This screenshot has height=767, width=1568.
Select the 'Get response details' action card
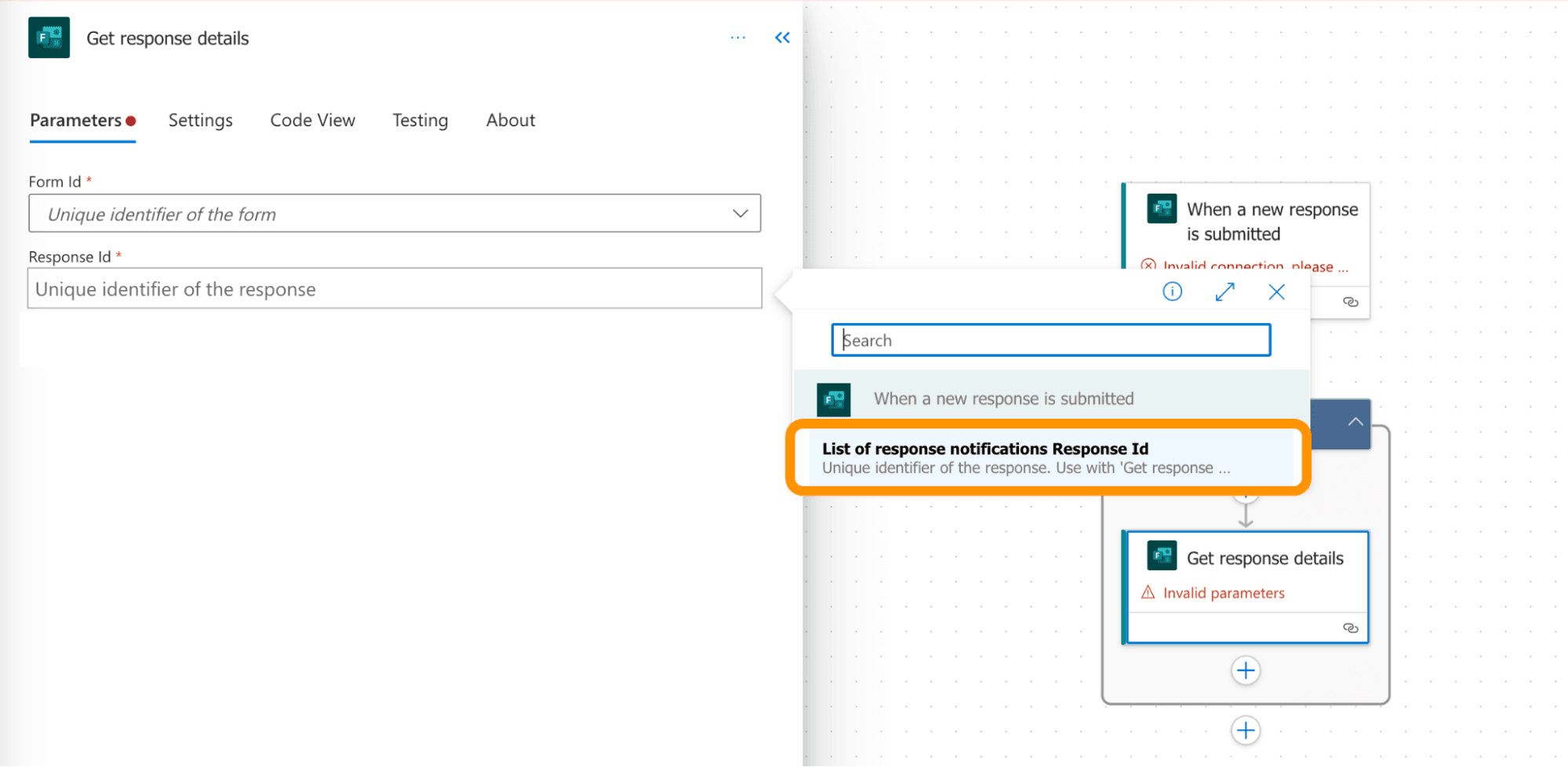coord(1246,587)
